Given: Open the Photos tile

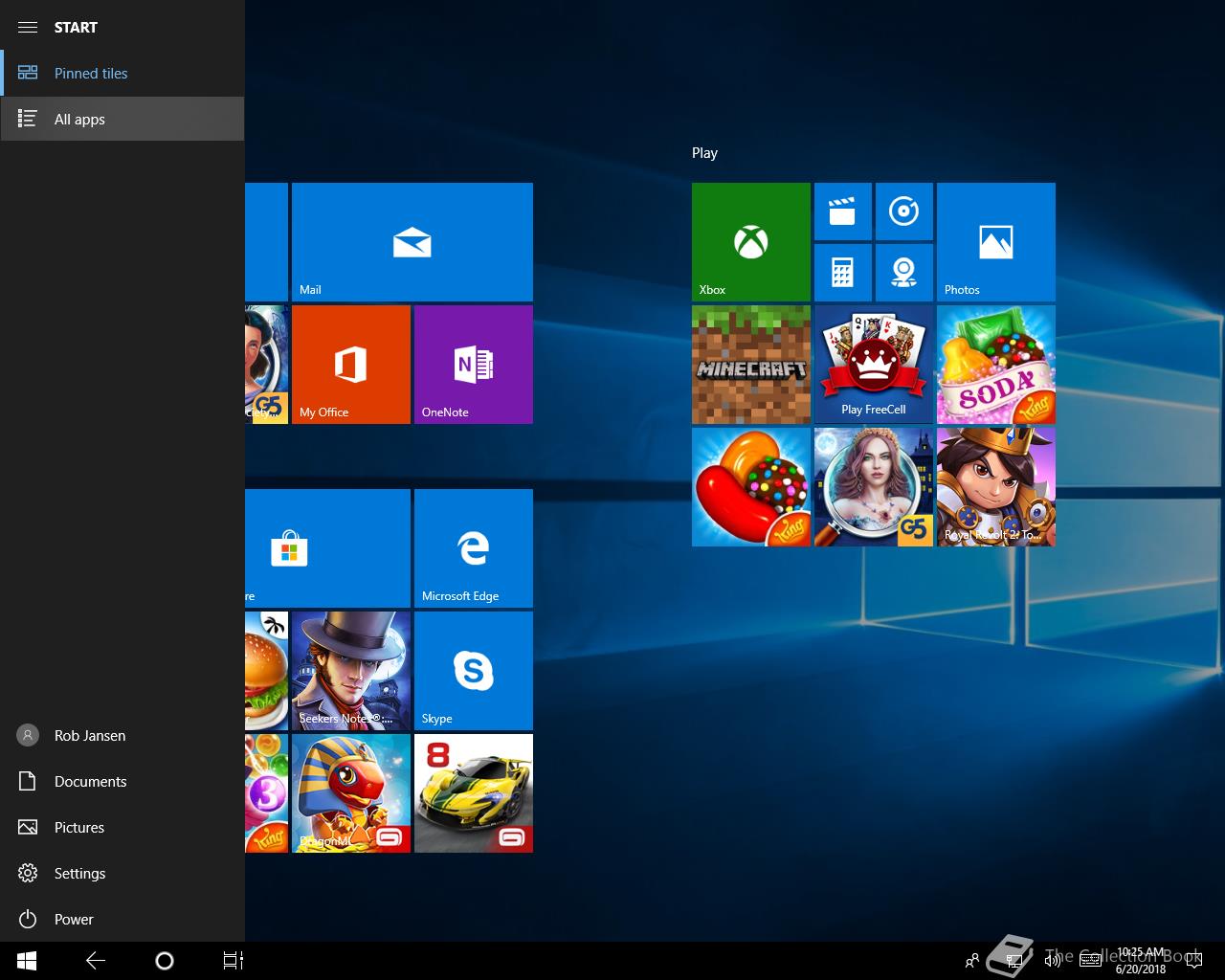Looking at the screenshot, I should click(996, 242).
